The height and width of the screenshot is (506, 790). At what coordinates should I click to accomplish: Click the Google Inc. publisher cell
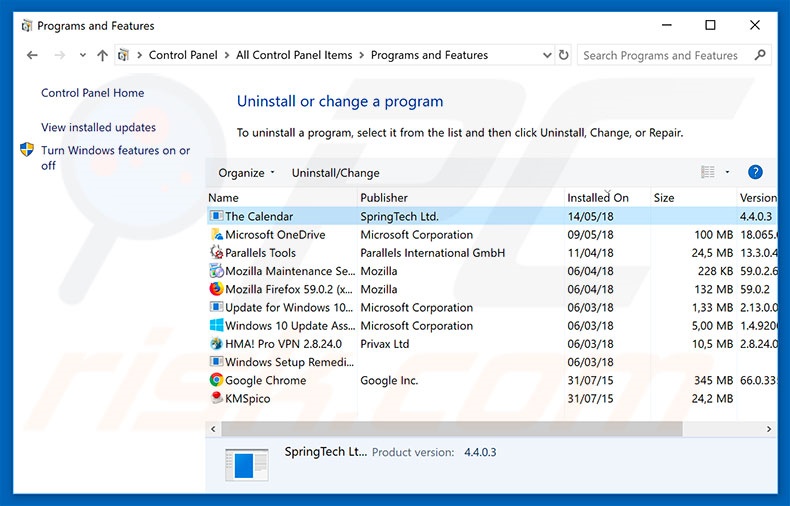pos(389,380)
